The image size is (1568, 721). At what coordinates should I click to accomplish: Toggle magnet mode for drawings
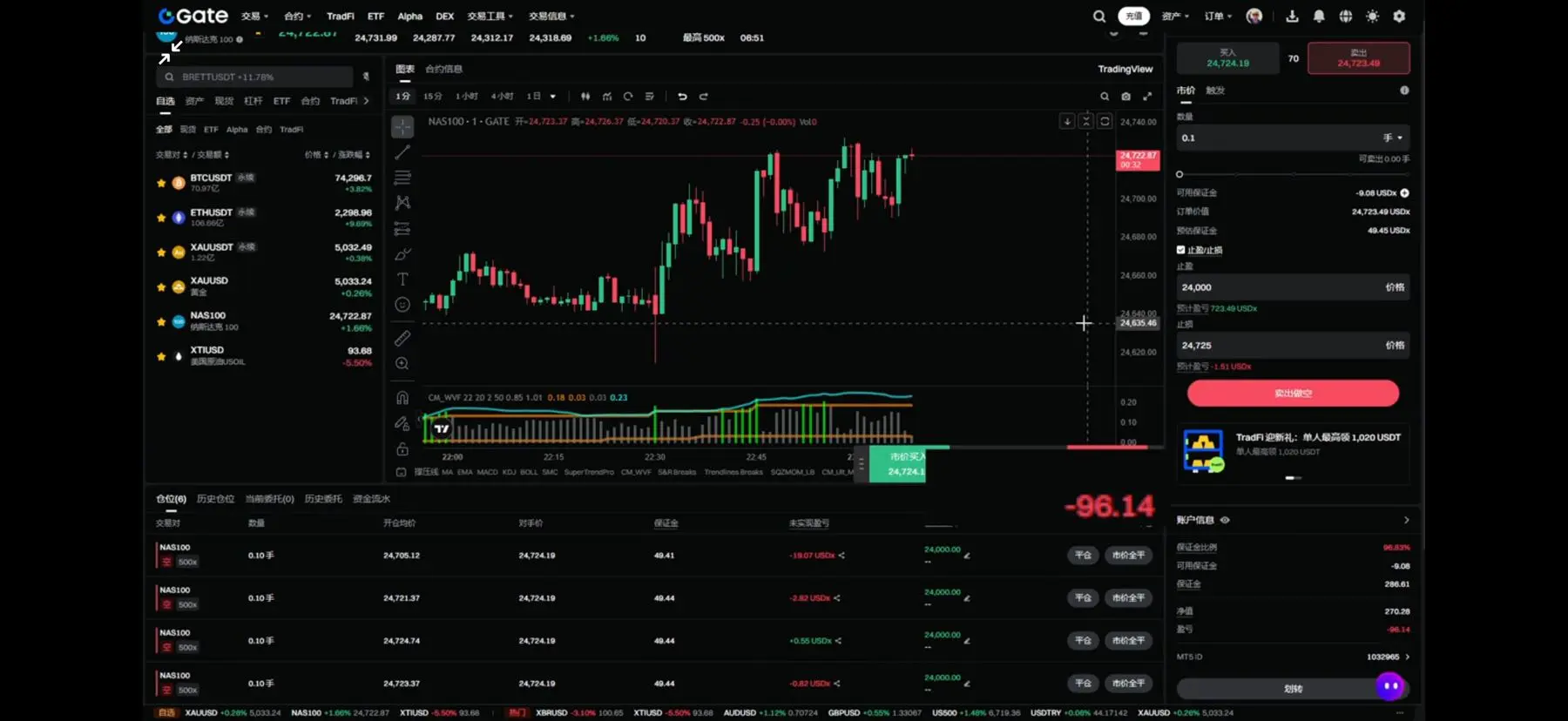tap(402, 398)
